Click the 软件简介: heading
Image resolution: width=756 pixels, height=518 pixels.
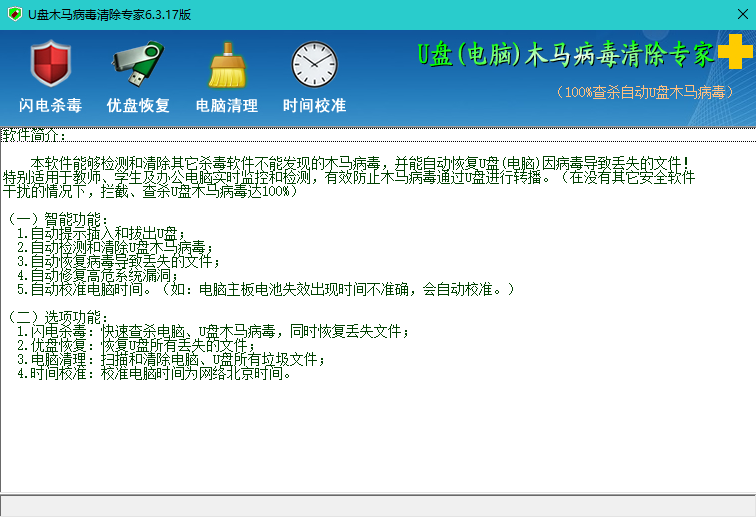click(x=34, y=135)
